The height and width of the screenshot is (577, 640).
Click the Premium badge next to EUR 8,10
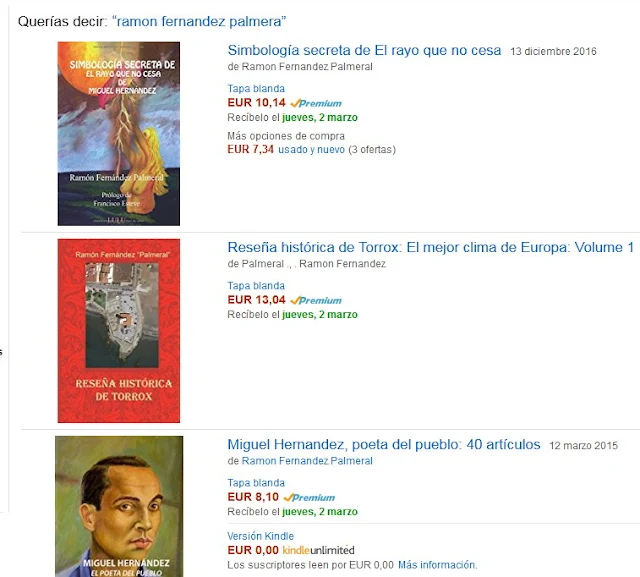point(309,497)
